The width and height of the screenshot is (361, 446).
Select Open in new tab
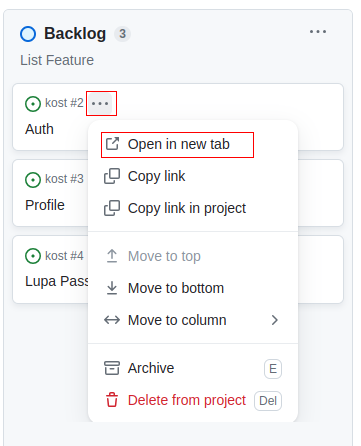point(177,145)
